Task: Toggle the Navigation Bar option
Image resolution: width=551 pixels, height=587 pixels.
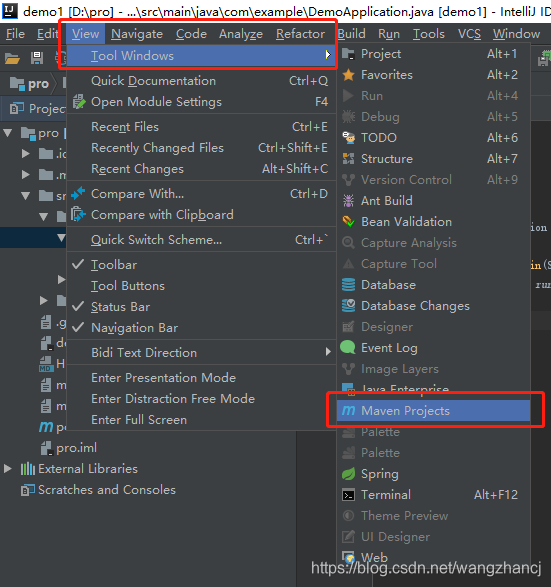Action: (x=201, y=328)
